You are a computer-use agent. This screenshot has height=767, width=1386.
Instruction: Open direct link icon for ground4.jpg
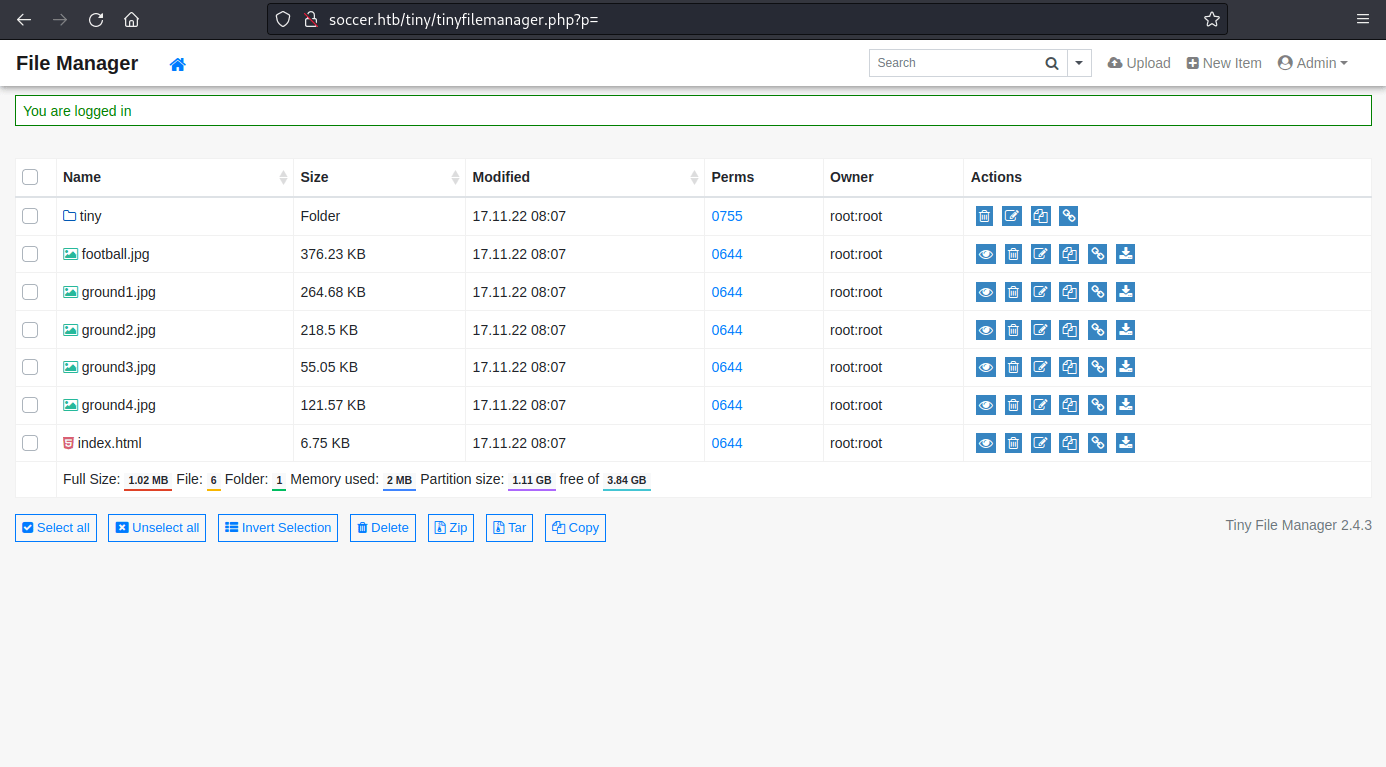1097,405
